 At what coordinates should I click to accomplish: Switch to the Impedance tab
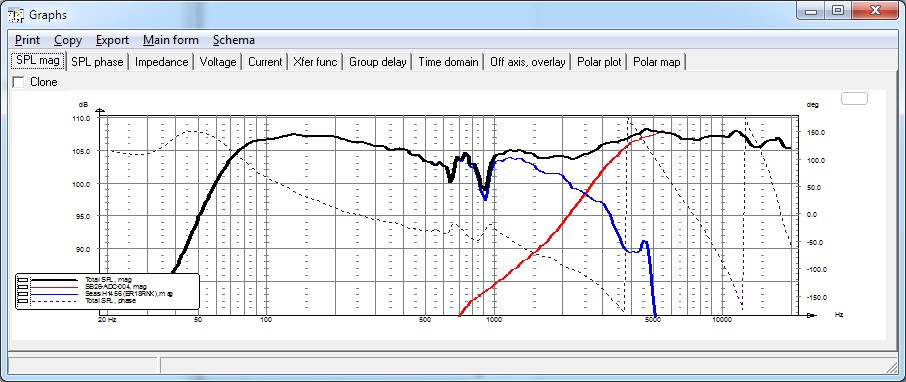(161, 62)
